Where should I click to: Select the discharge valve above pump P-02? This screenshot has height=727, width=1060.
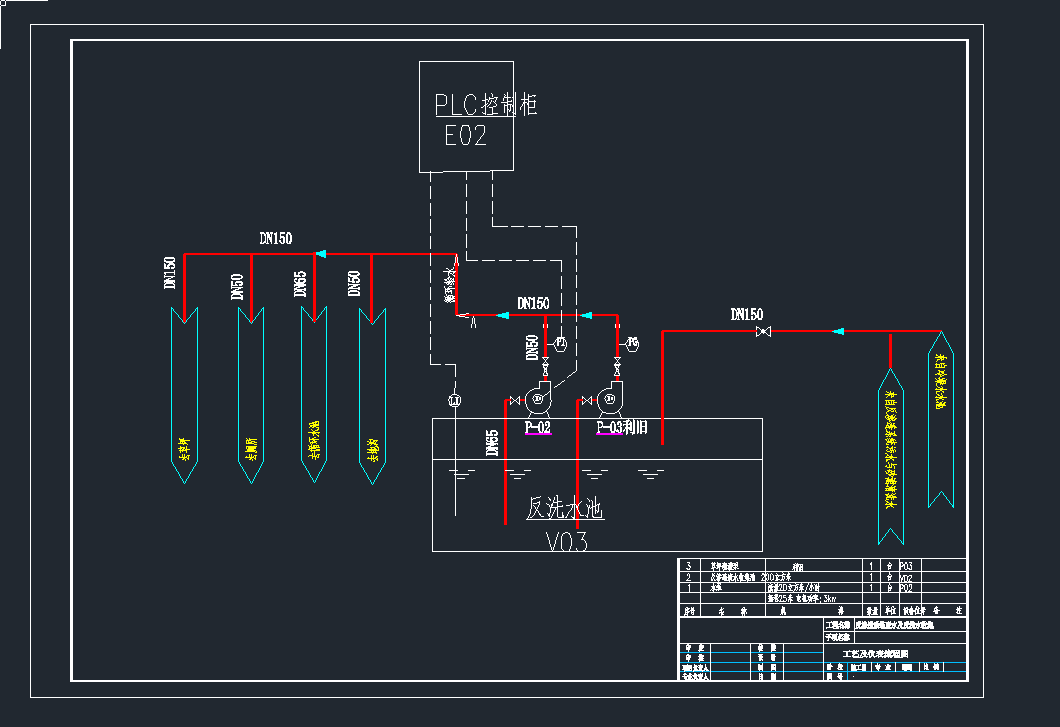(546, 367)
